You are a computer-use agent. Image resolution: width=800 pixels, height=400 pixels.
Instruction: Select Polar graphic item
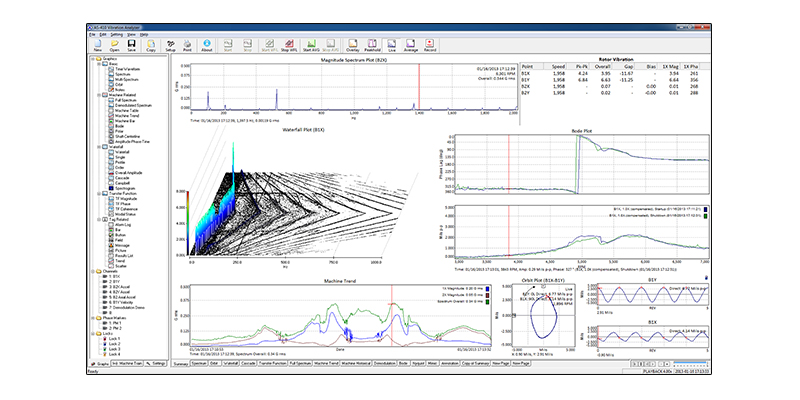(119, 131)
